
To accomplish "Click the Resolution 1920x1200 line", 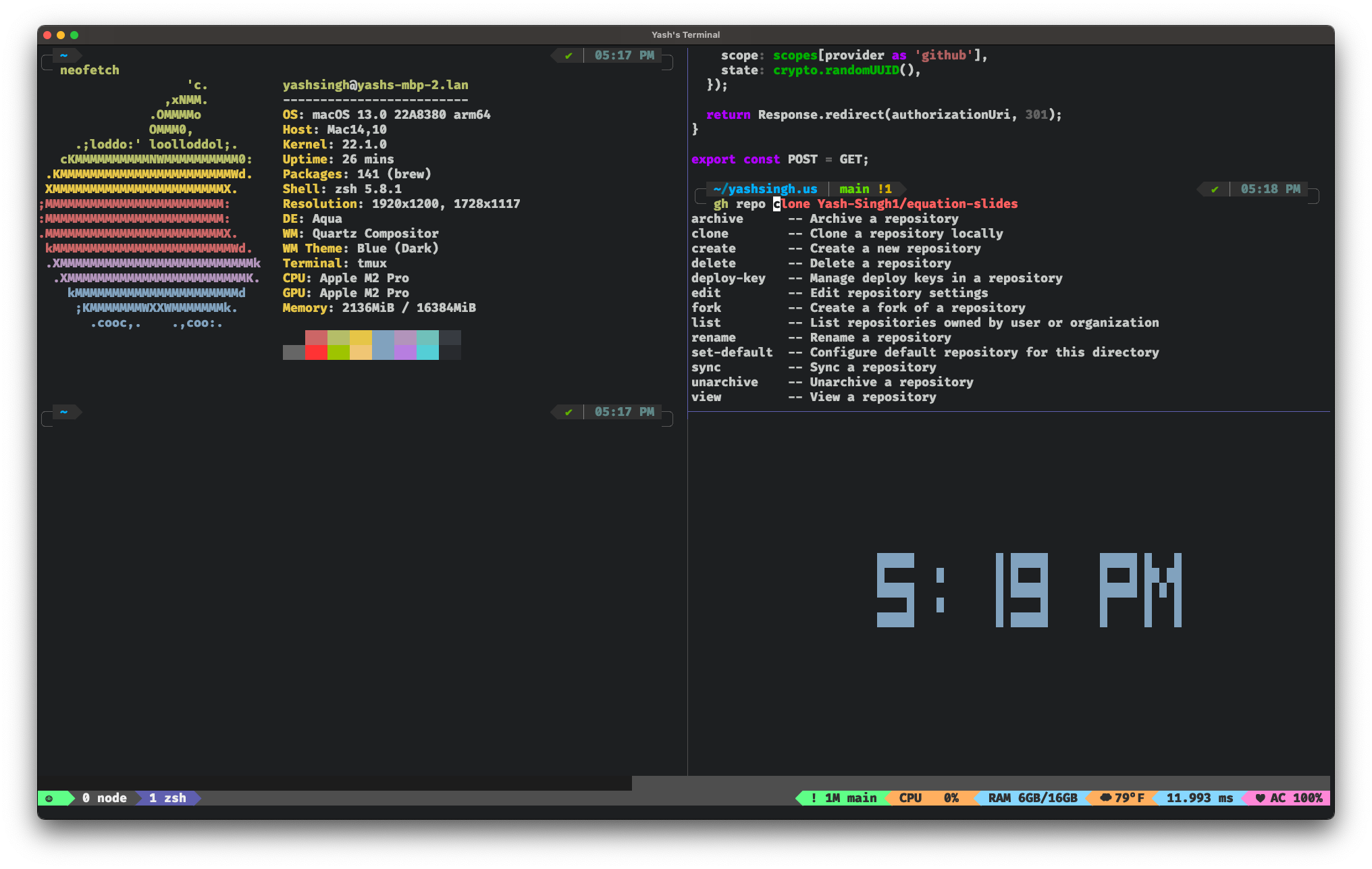I will pyautogui.click(x=401, y=204).
